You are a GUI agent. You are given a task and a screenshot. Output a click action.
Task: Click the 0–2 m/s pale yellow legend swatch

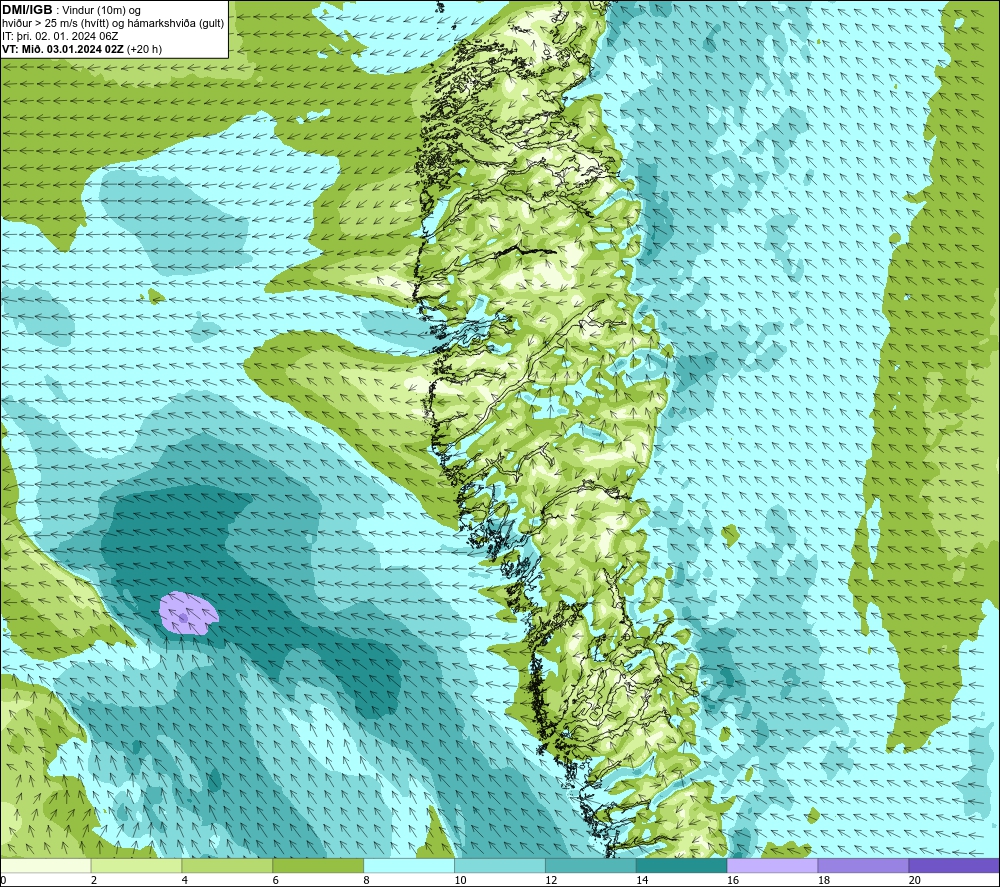[x=46, y=865]
